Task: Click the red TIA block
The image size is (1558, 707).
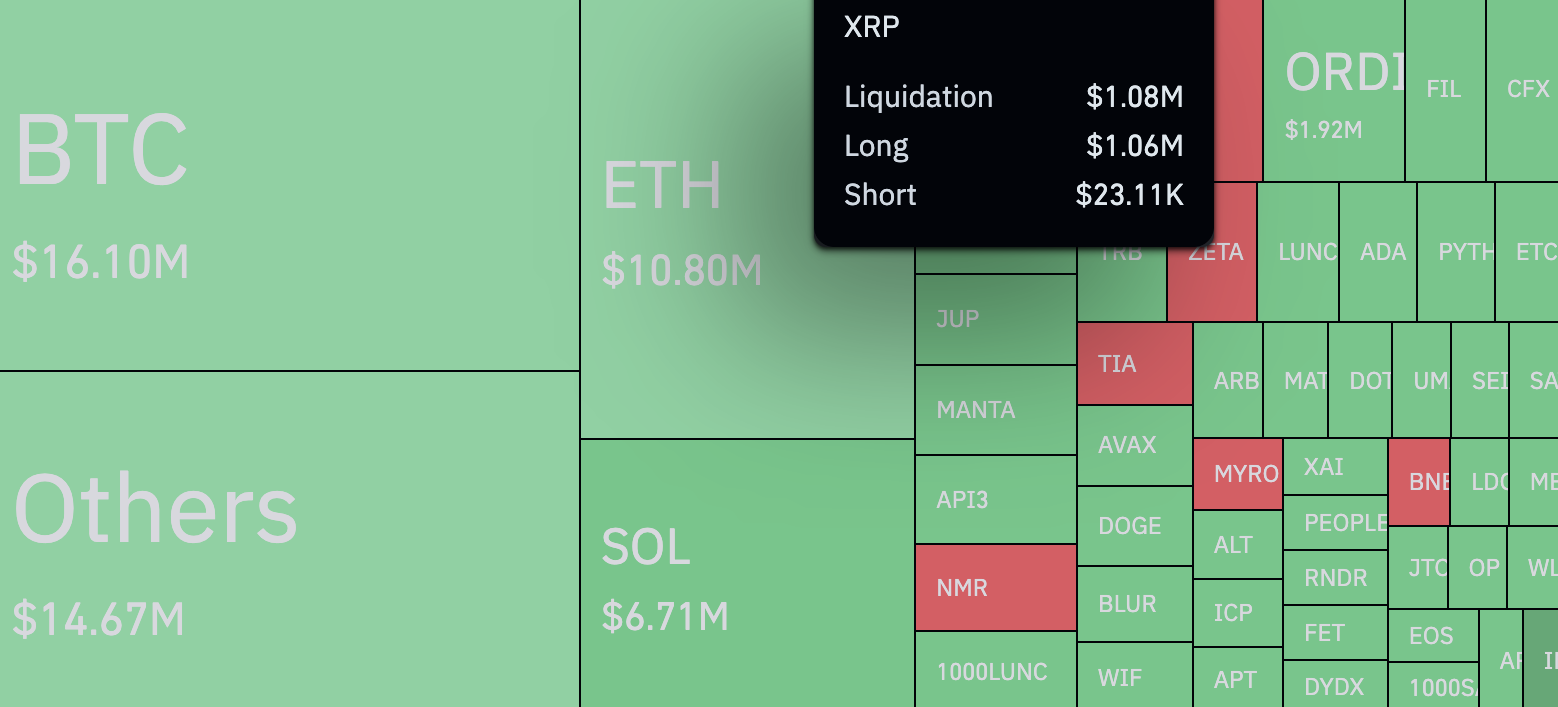Action: [1134, 364]
